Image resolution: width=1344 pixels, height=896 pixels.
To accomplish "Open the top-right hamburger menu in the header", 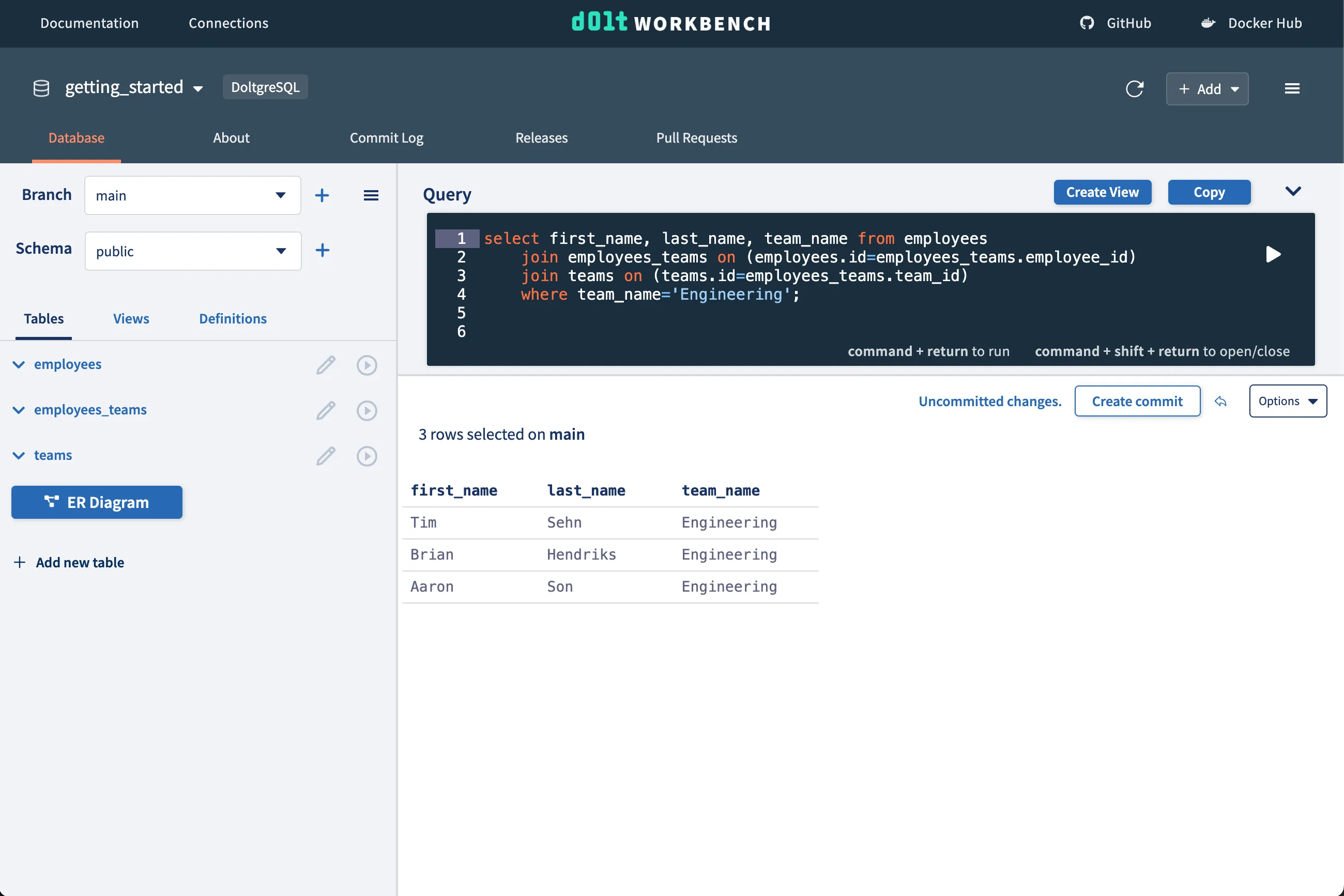I will pos(1292,88).
